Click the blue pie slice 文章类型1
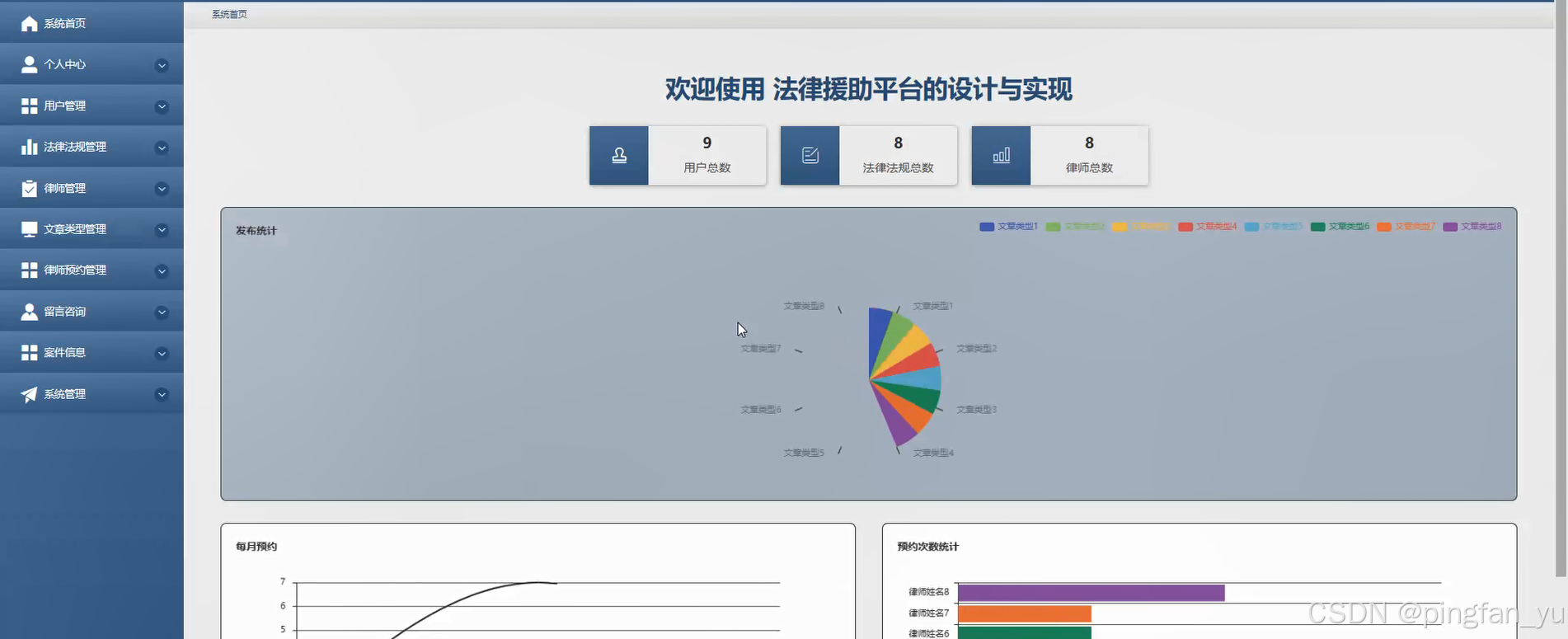The width and height of the screenshot is (1568, 639). click(877, 334)
